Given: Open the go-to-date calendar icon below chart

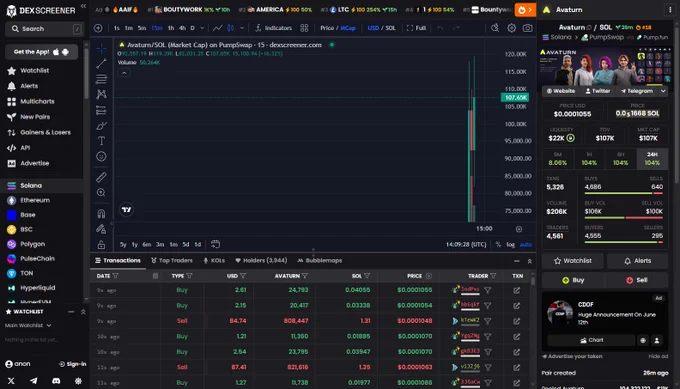Looking at the screenshot, I should [215, 244].
